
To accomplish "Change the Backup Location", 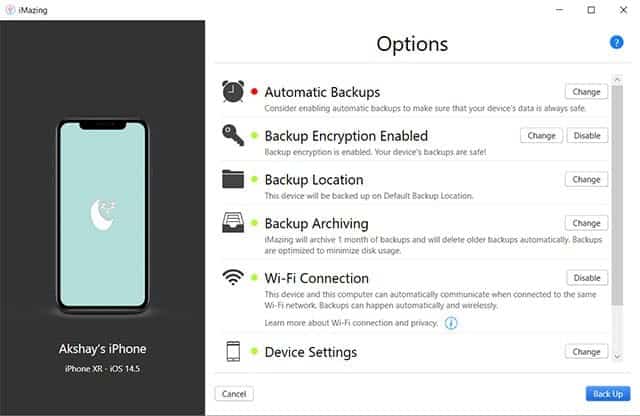I will 586,179.
